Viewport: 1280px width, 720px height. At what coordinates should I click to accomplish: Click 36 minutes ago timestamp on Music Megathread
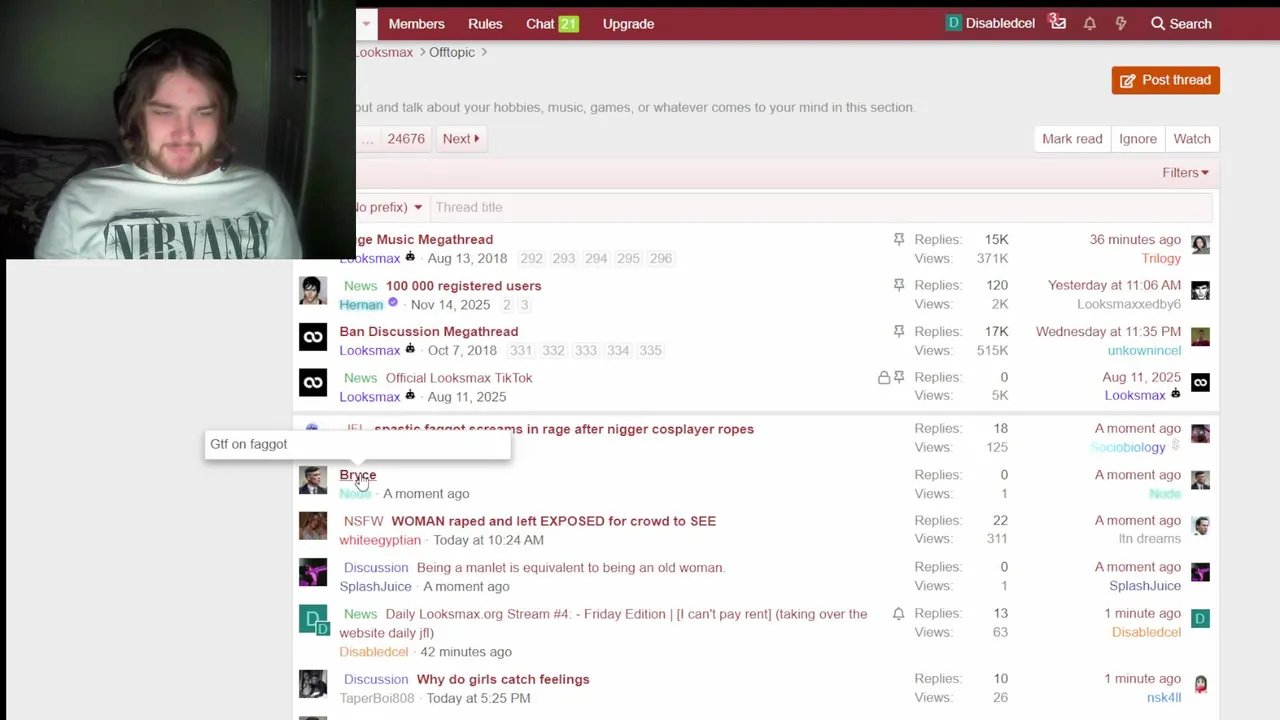pyautogui.click(x=1135, y=239)
